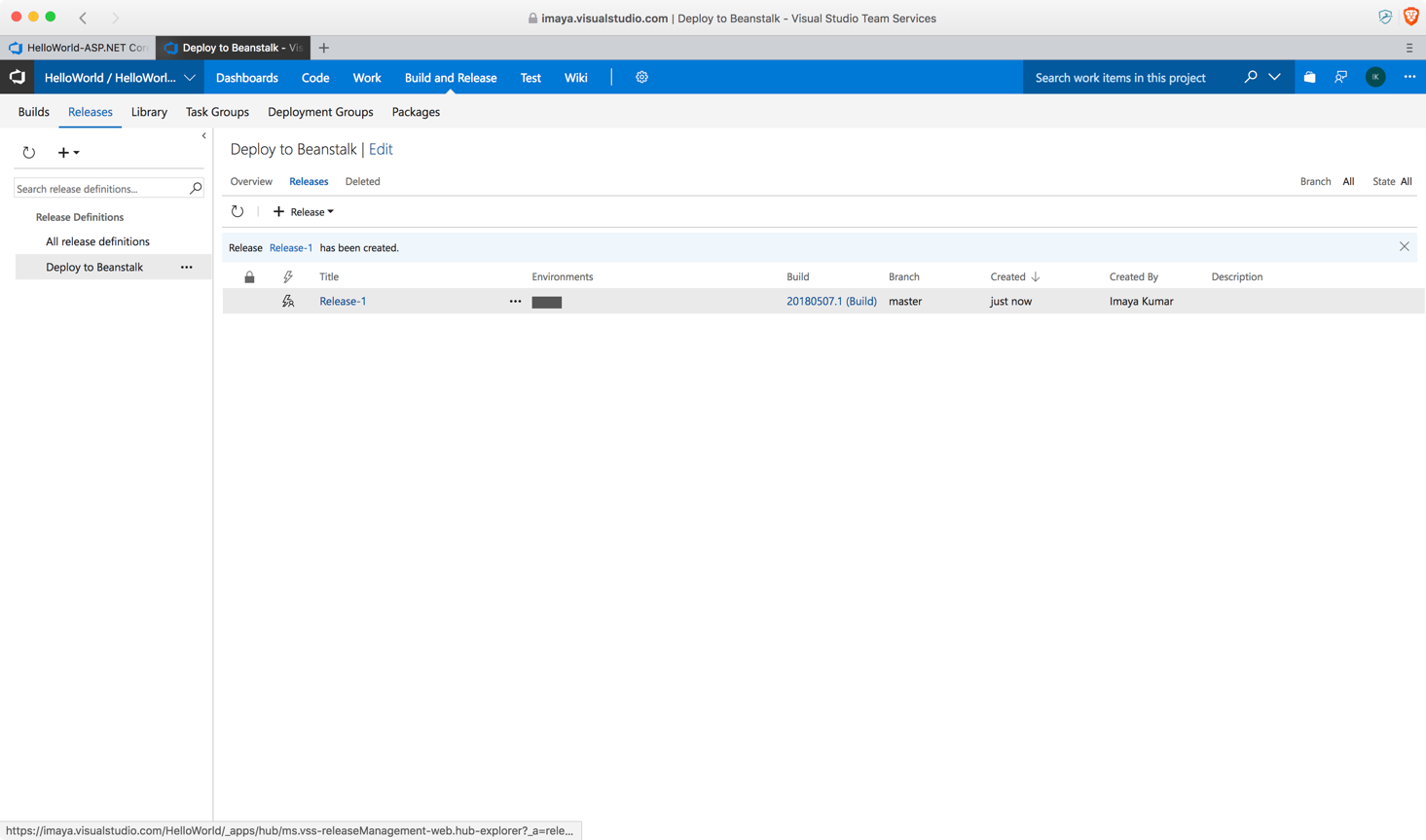Switch to the Library tab
The width and height of the screenshot is (1426, 840).
pos(149,112)
